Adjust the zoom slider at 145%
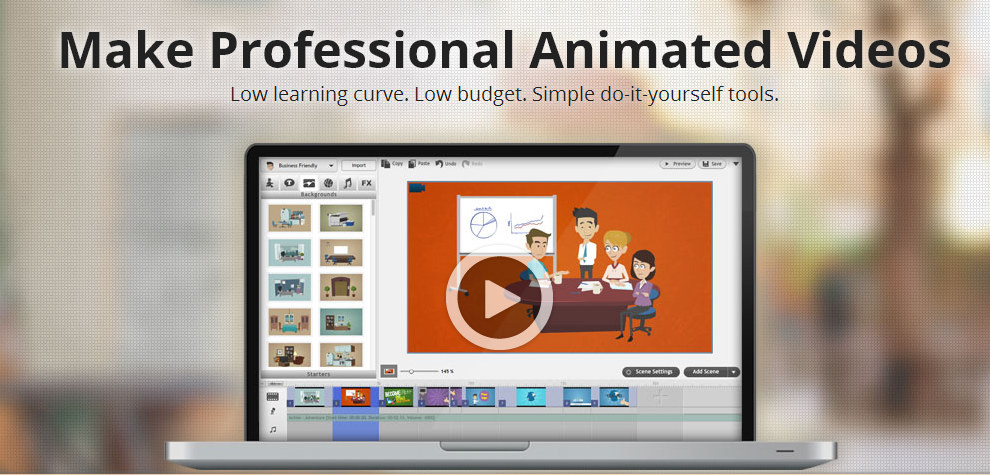 (x=412, y=371)
